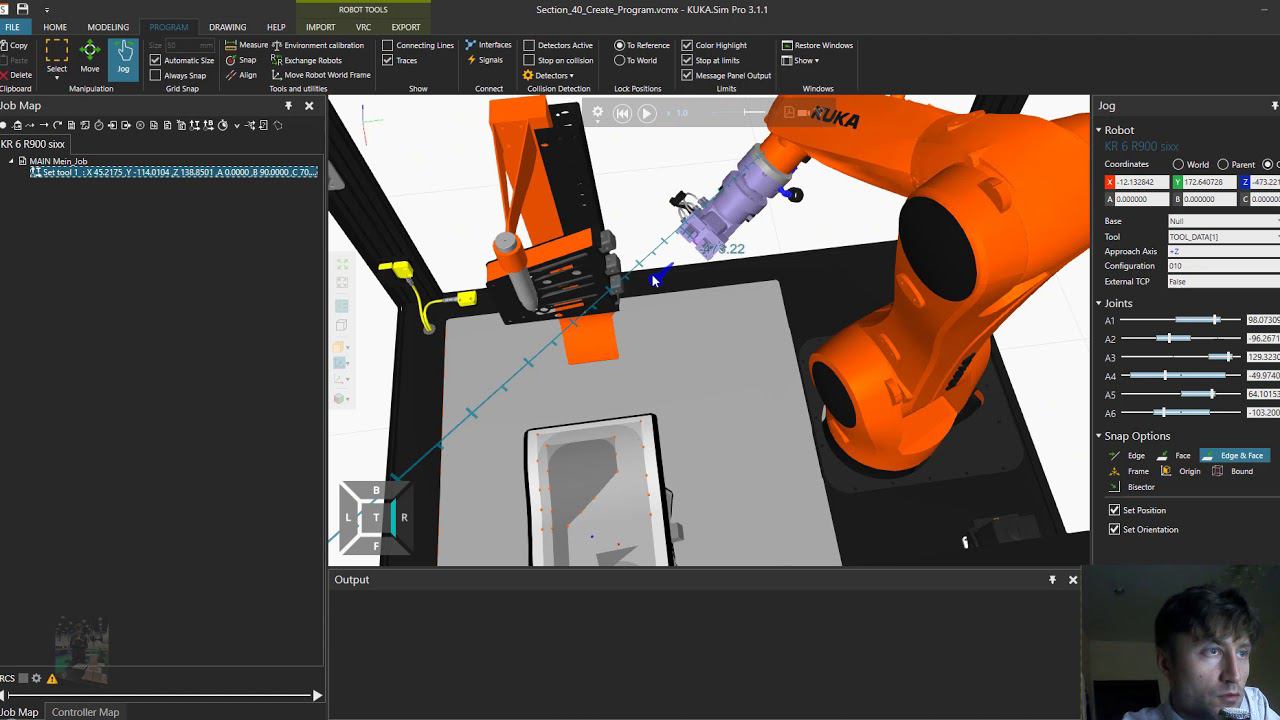This screenshot has height=720, width=1280.
Task: Copy selection from the Clipboard group
Action: [x=14, y=45]
